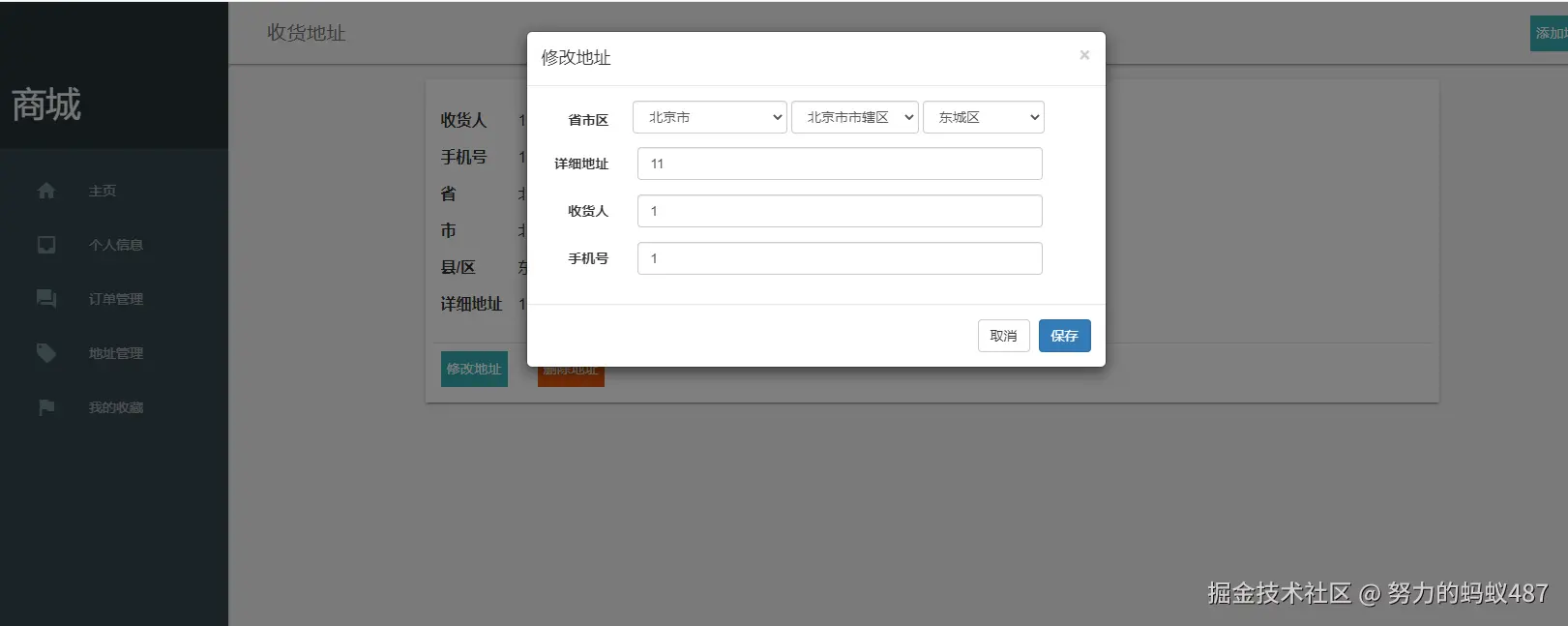Open the 北京市 province dropdown
Viewport: 1568px width, 626px height.
(710, 117)
